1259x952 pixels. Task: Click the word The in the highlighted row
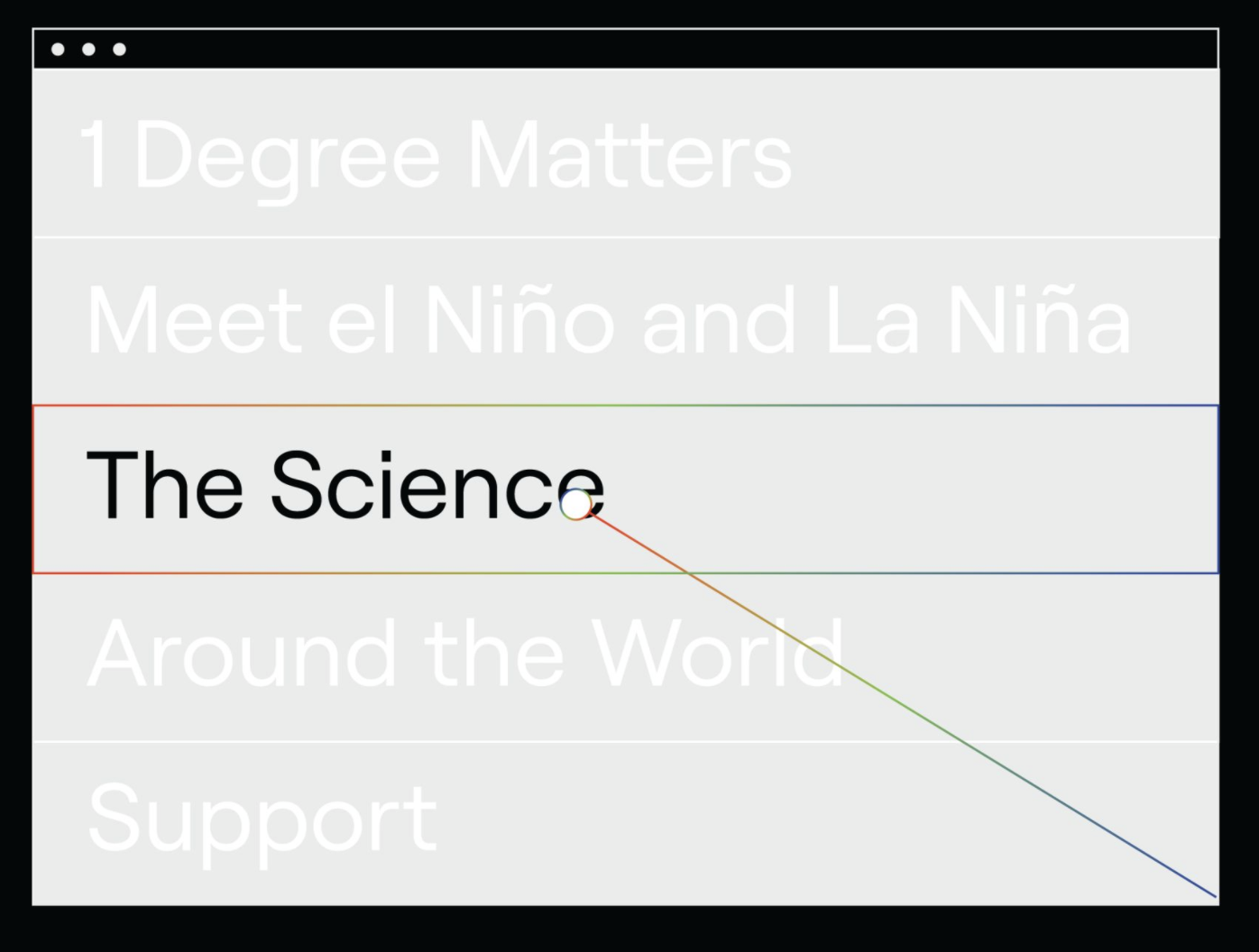coord(164,487)
